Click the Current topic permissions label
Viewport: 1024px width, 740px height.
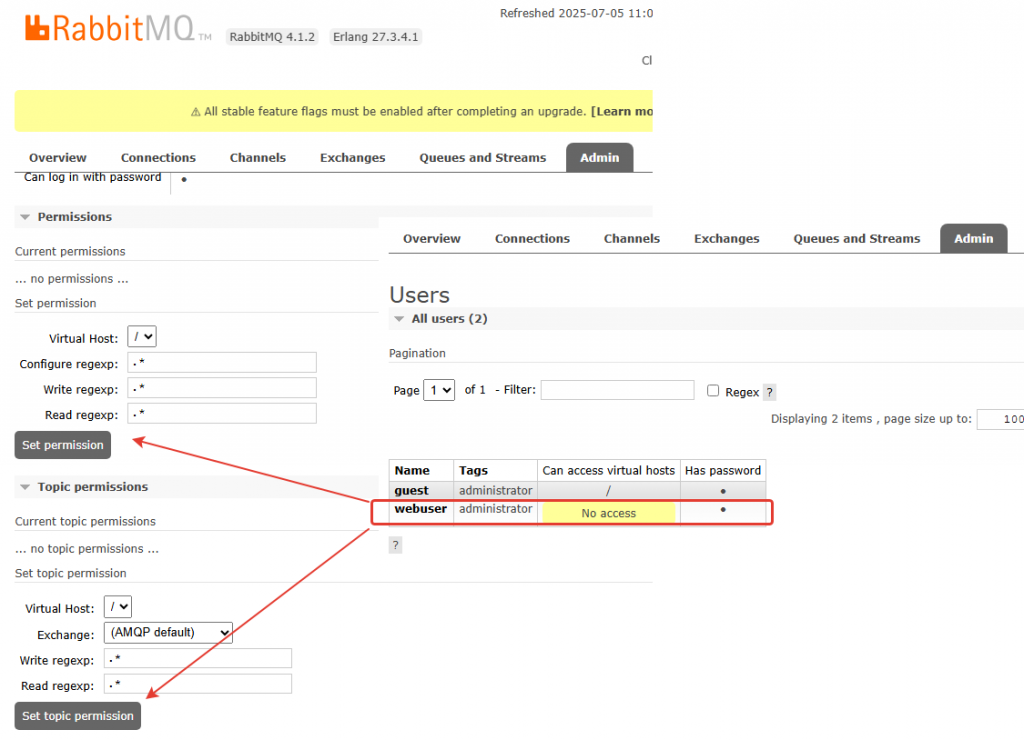coord(85,521)
